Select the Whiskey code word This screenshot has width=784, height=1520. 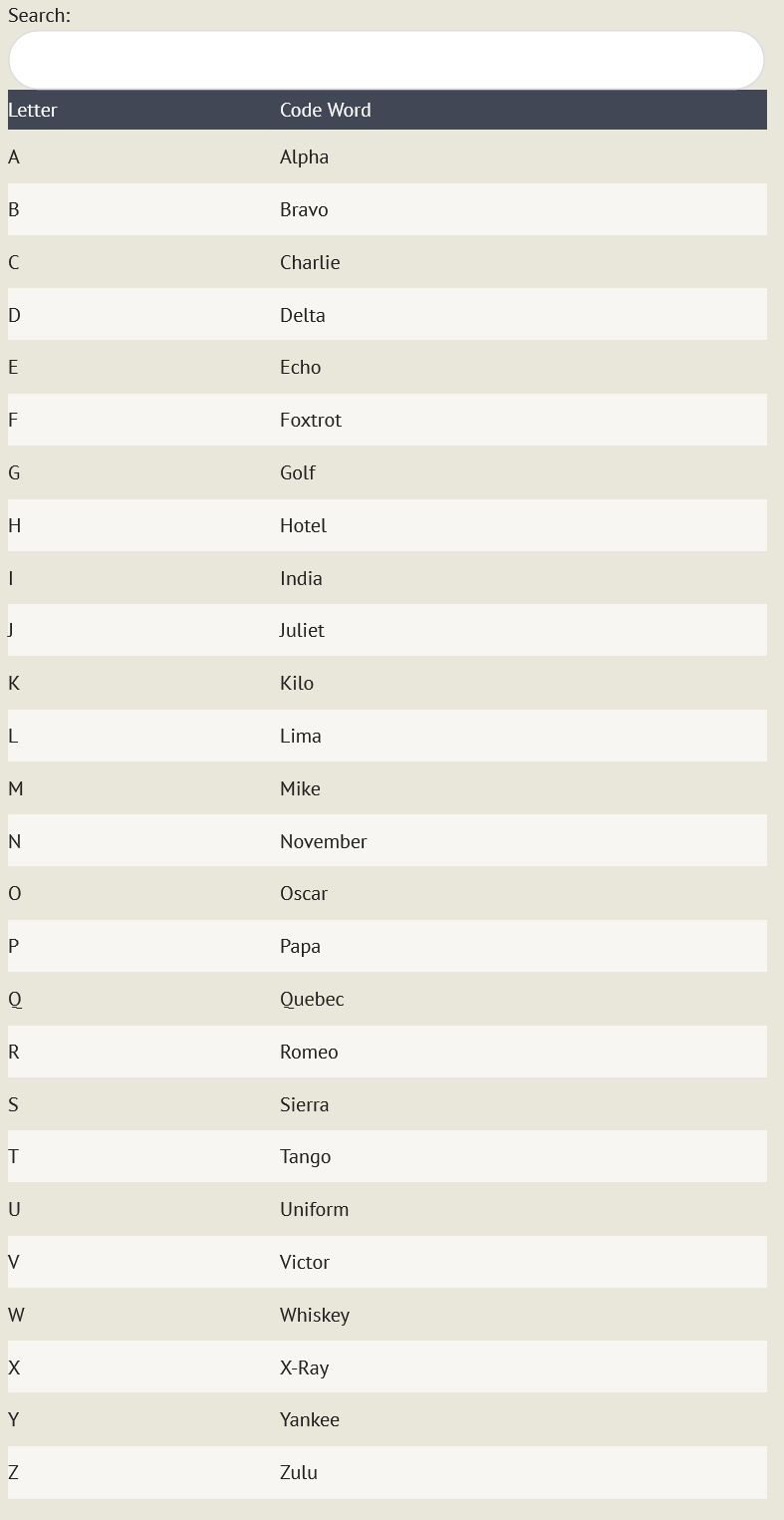click(x=314, y=1315)
